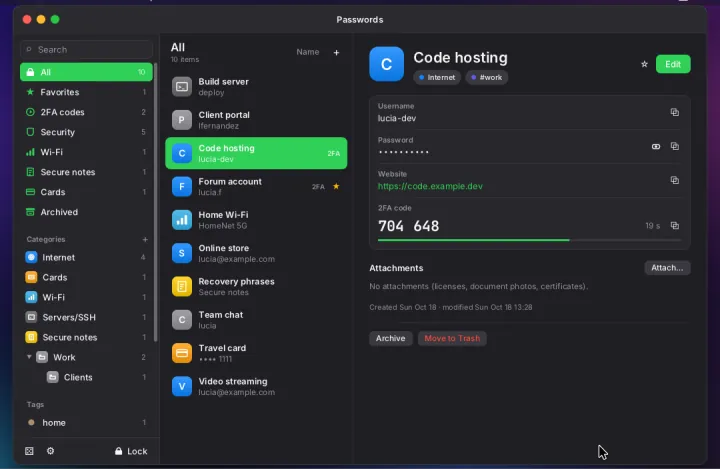Click the 2FA badge on Code hosting
720x469 pixels.
333,153
